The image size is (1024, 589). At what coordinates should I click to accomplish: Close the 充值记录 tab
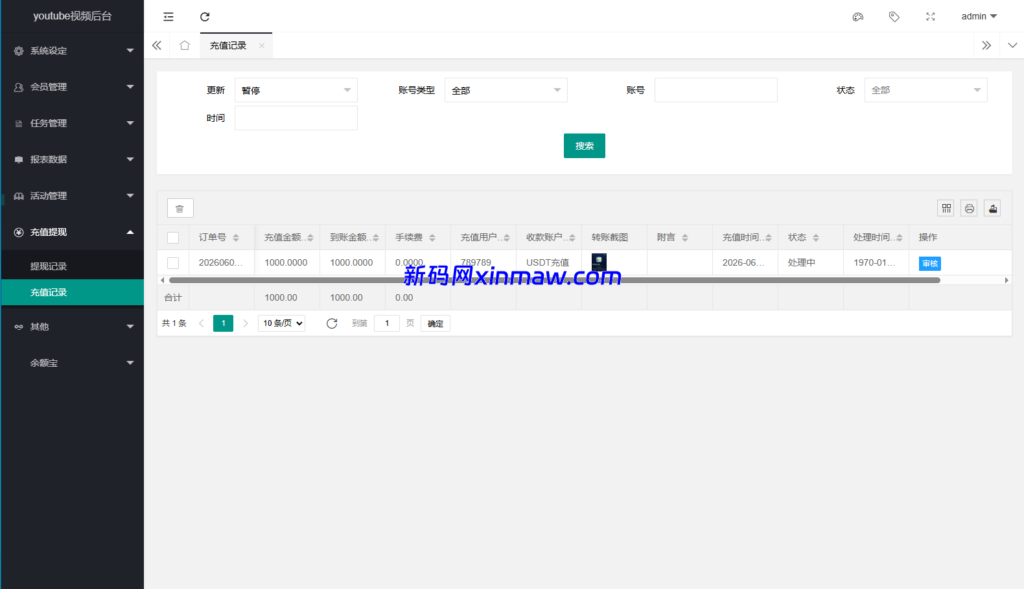point(262,45)
